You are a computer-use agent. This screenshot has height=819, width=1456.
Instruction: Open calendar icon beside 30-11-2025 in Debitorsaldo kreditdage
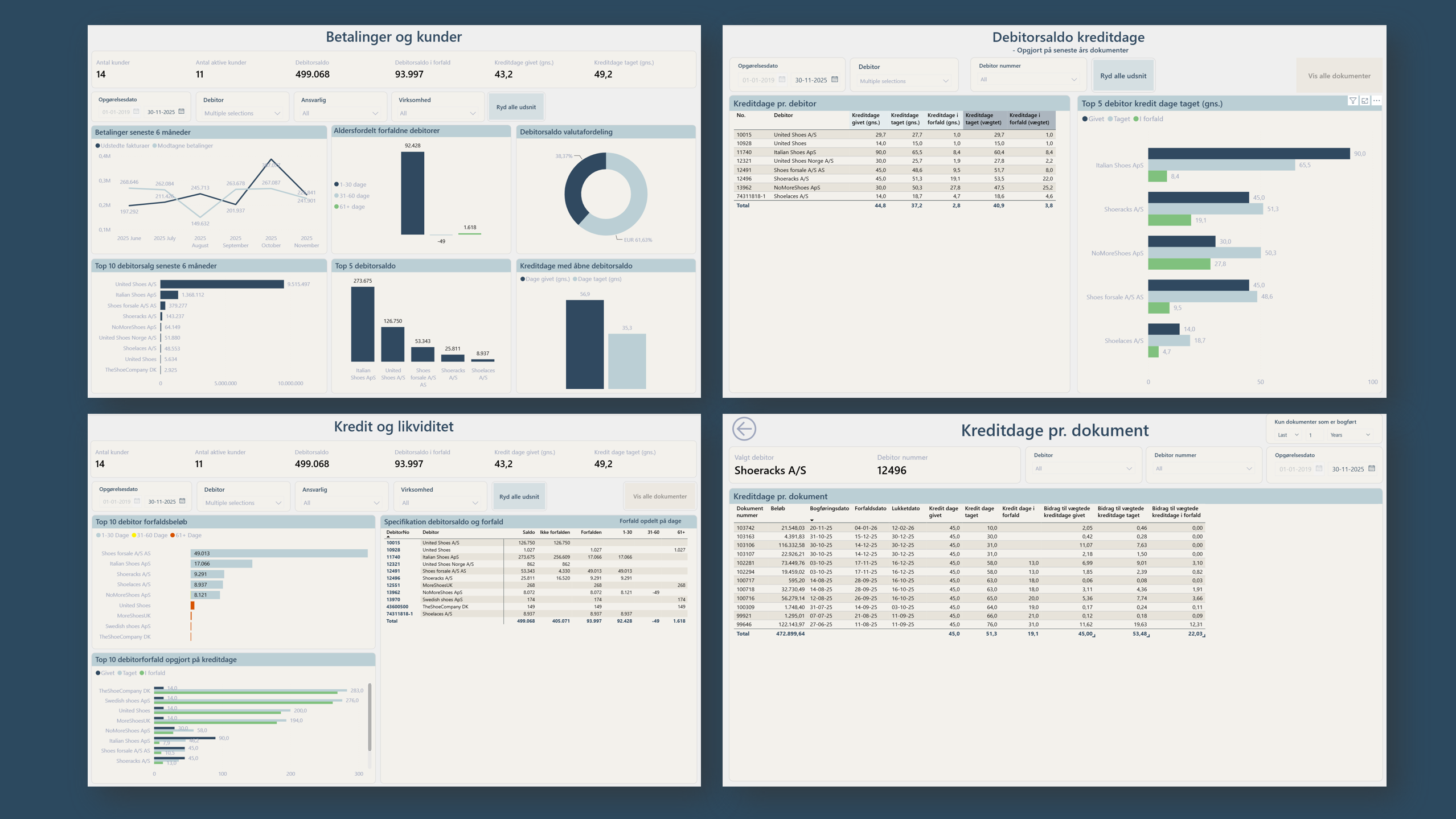pyautogui.click(x=835, y=79)
